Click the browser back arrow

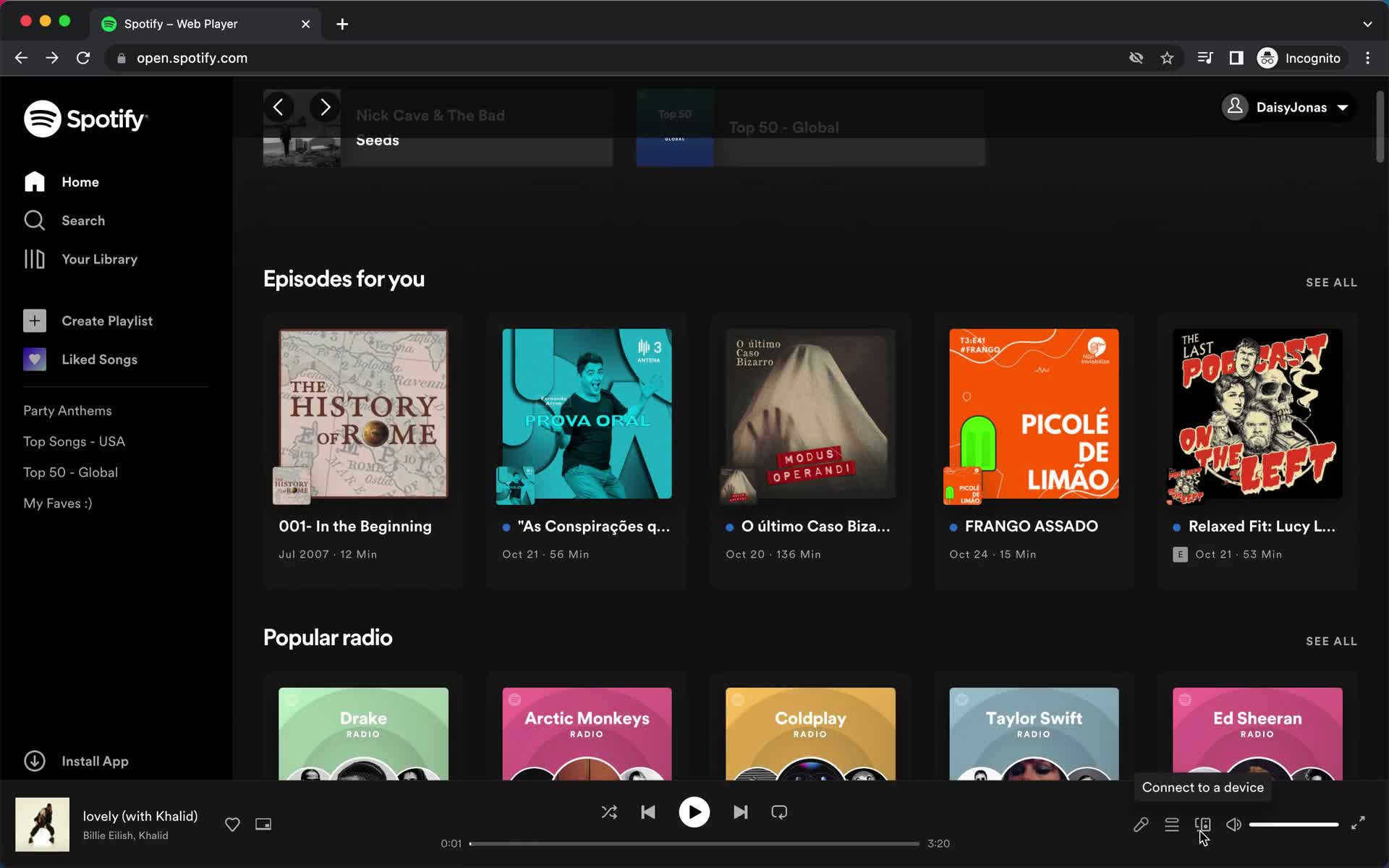coord(21,58)
